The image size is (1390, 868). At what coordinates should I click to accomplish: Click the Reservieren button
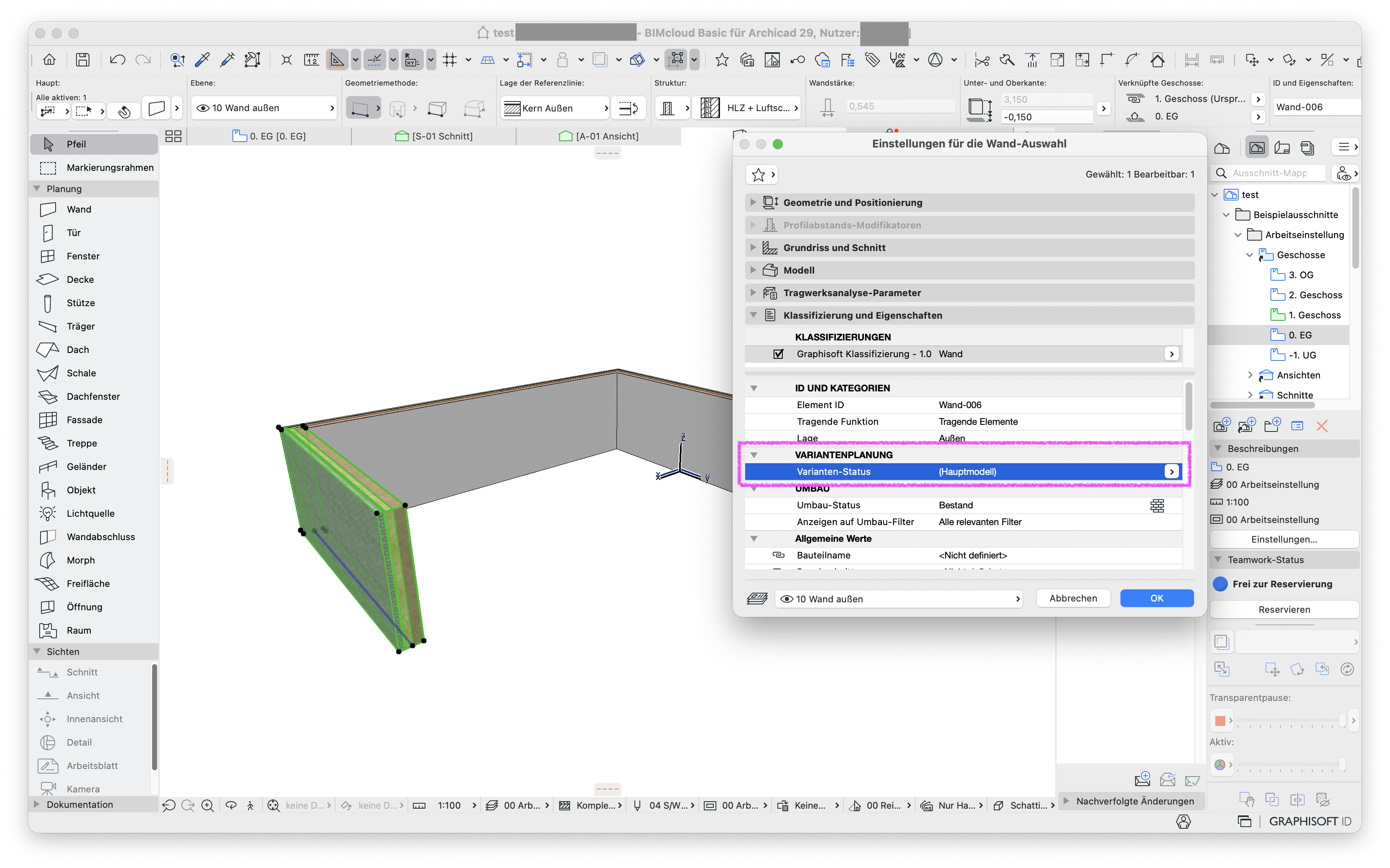(x=1284, y=610)
